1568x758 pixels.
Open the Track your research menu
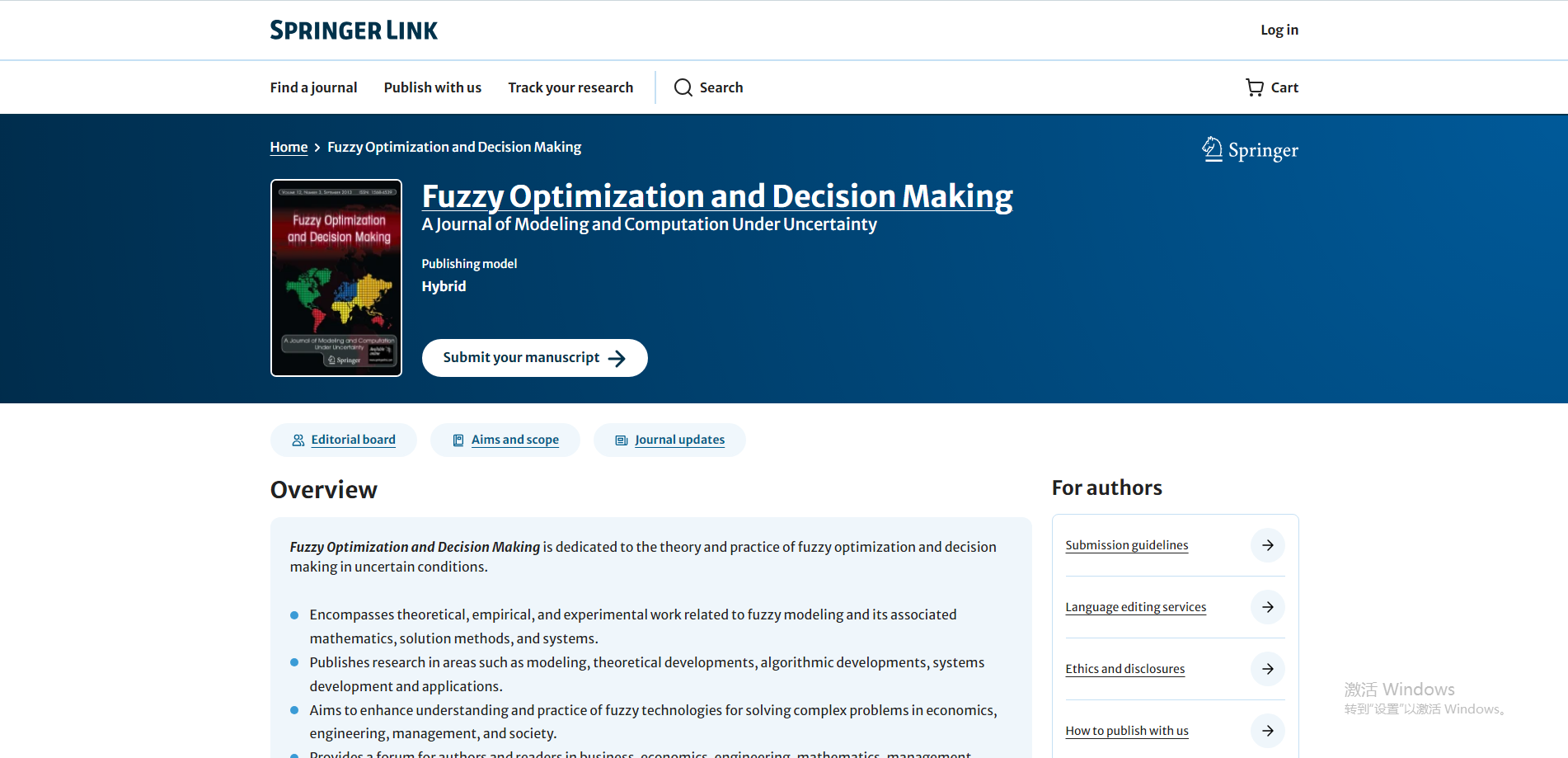tap(570, 87)
